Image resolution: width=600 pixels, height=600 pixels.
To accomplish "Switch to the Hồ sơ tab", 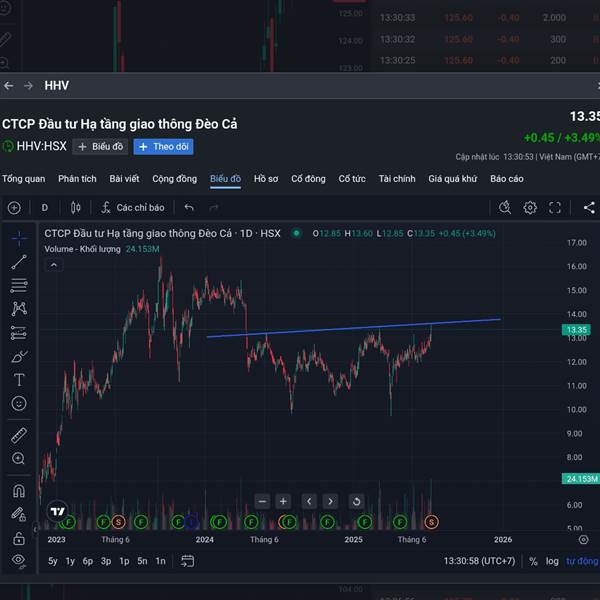I will click(266, 179).
